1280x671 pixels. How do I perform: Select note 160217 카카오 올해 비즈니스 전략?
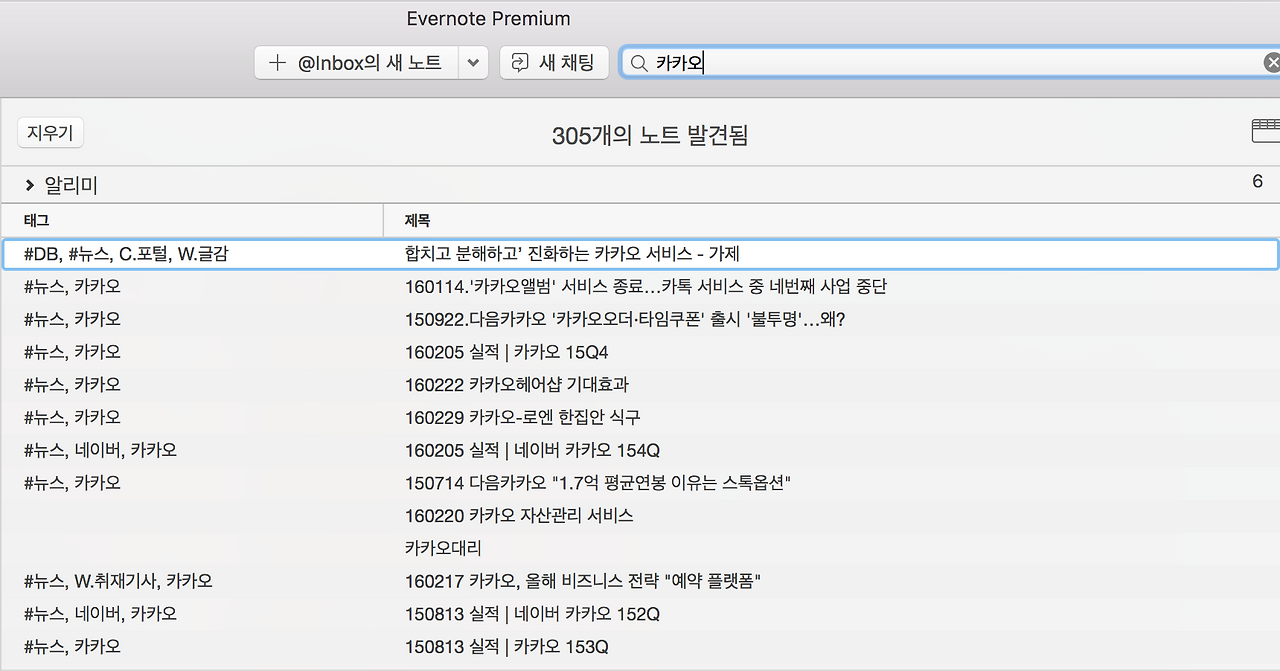click(583, 581)
